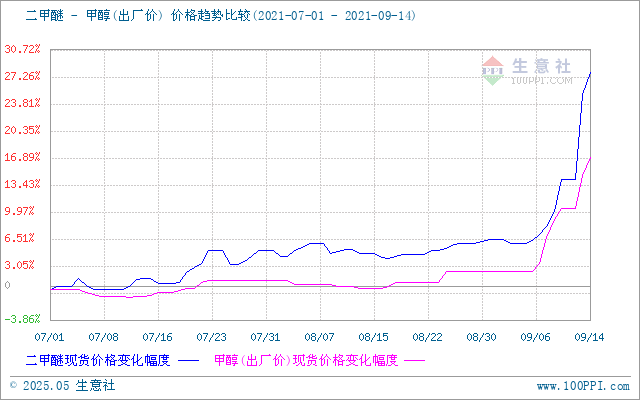
Task: Click the magenta line's endpoint at 09/14
Action: pyautogui.click(x=590, y=158)
